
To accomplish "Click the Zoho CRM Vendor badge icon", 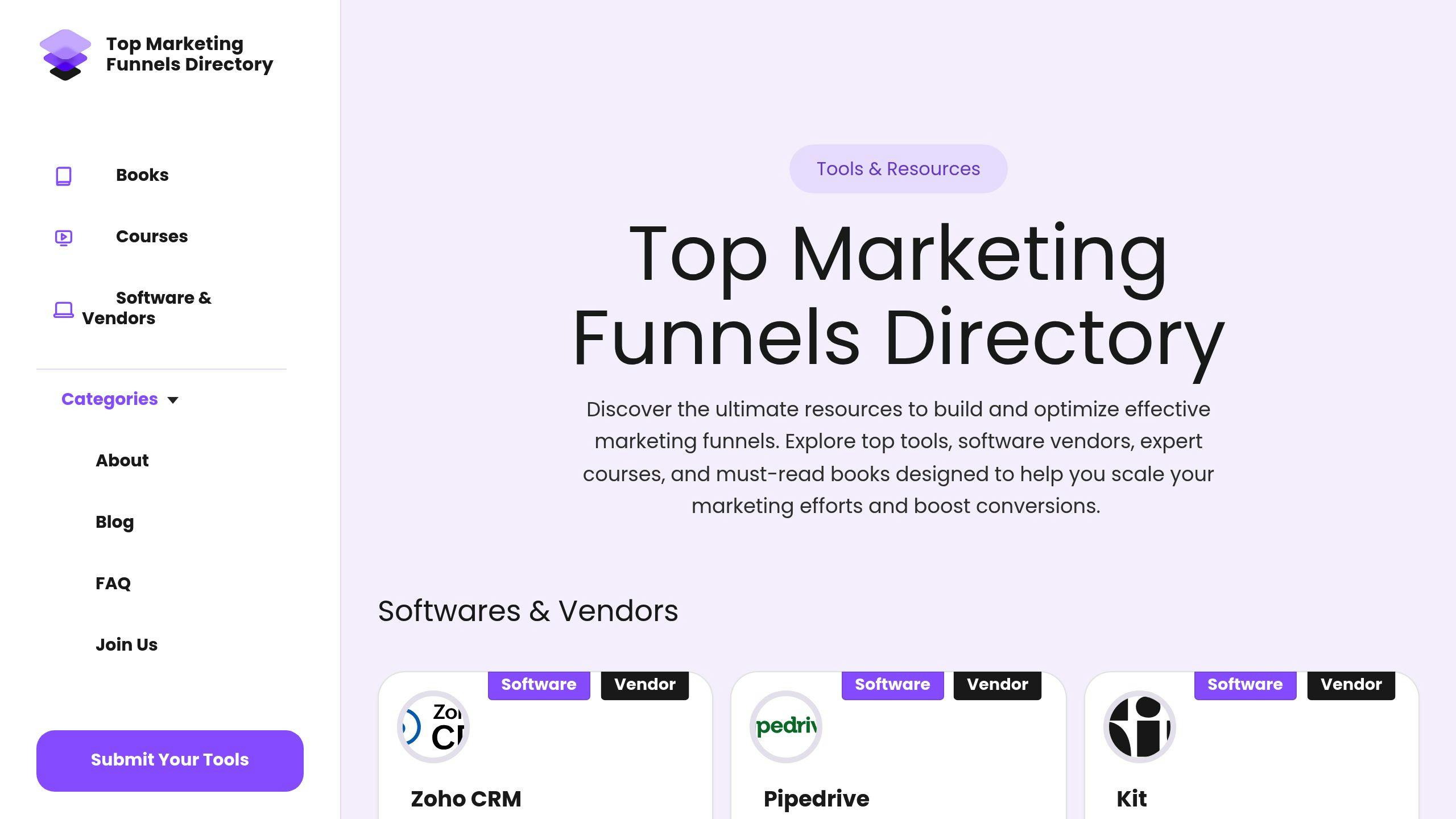I will click(x=645, y=684).
